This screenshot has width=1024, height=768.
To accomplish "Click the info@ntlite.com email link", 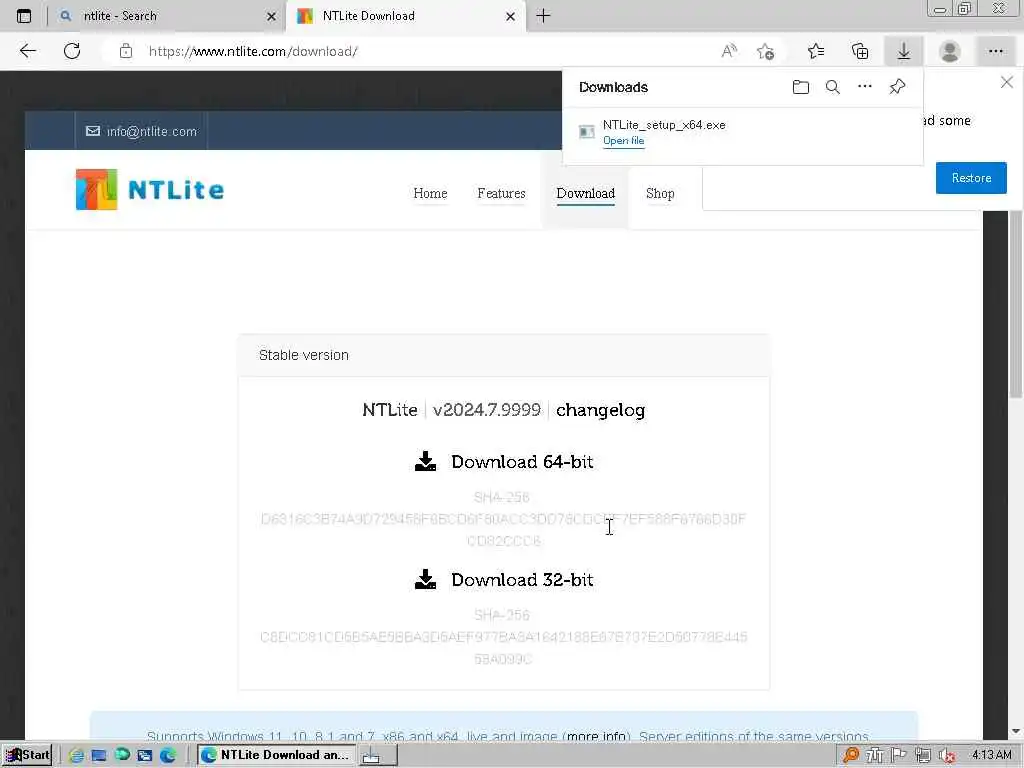I will click(x=152, y=131).
